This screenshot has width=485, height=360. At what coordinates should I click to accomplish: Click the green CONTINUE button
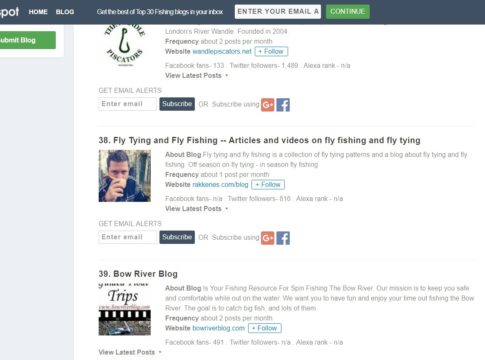[348, 12]
